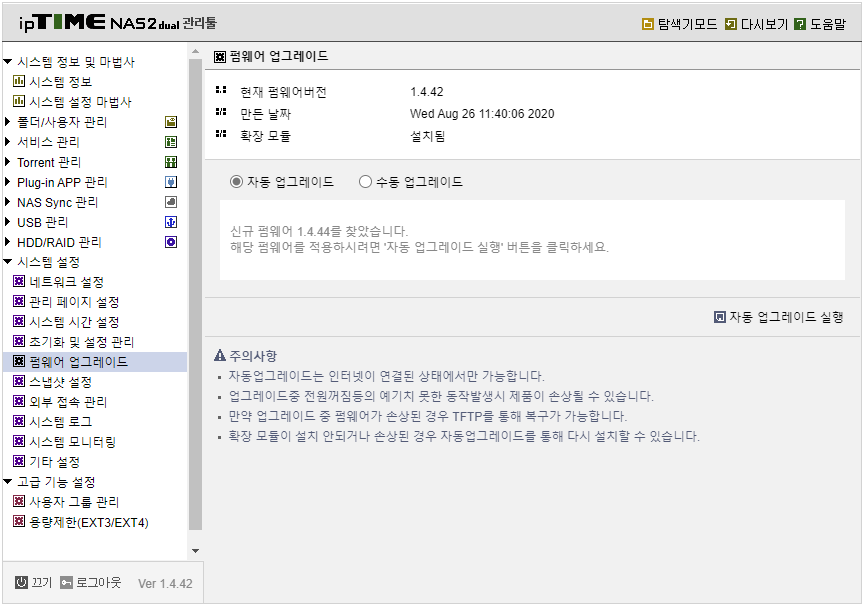Click the icon beside 기타 설정
The width and height of the screenshot is (868, 608).
(x=19, y=461)
